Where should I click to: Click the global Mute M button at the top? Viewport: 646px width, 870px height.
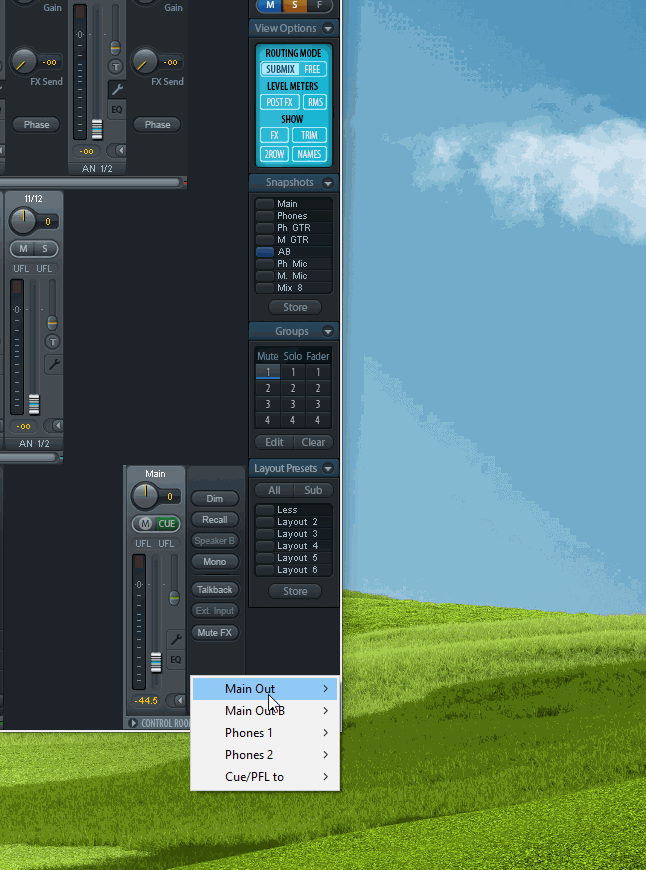pos(270,5)
